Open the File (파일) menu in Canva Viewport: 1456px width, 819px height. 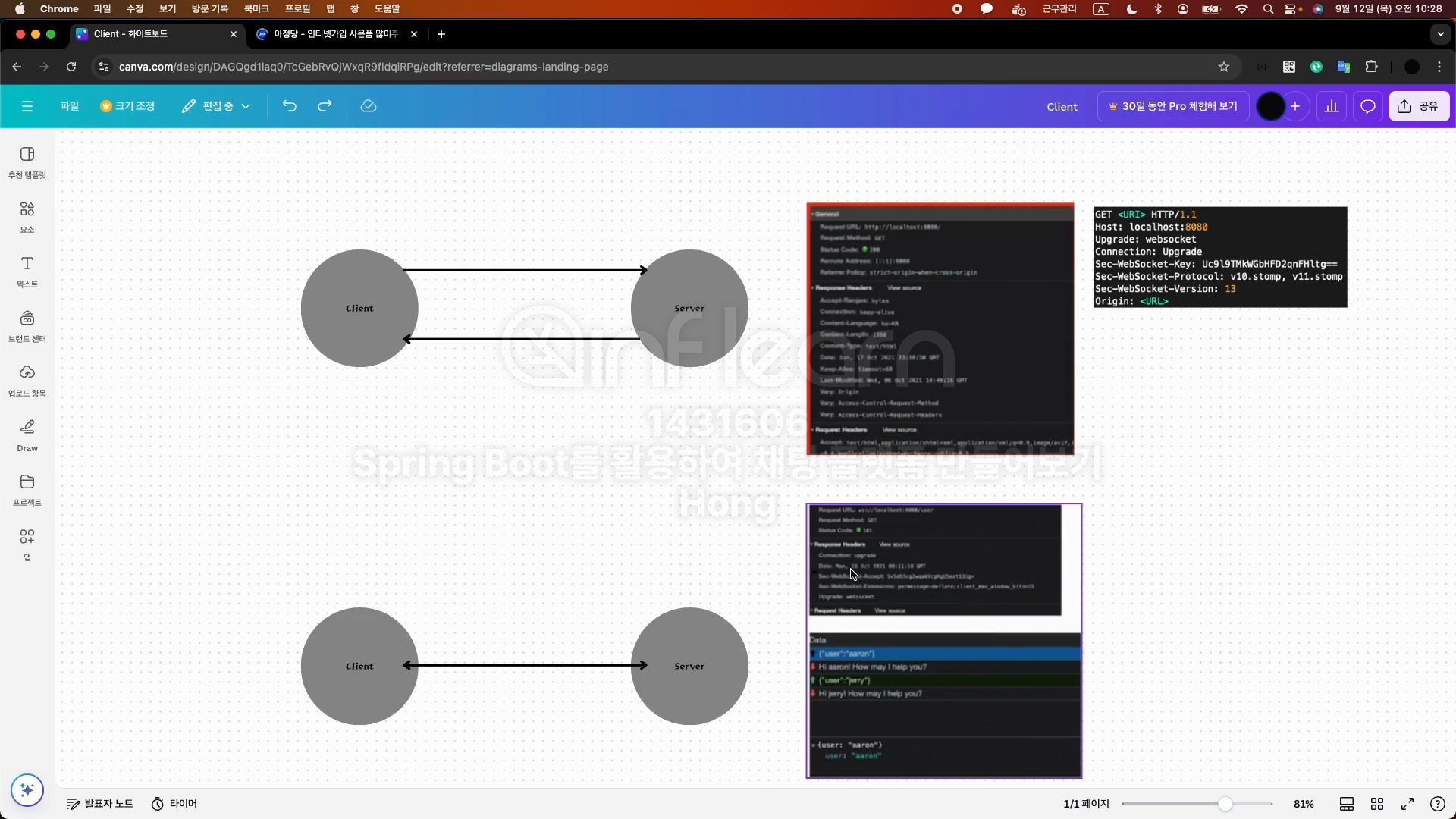(x=70, y=106)
